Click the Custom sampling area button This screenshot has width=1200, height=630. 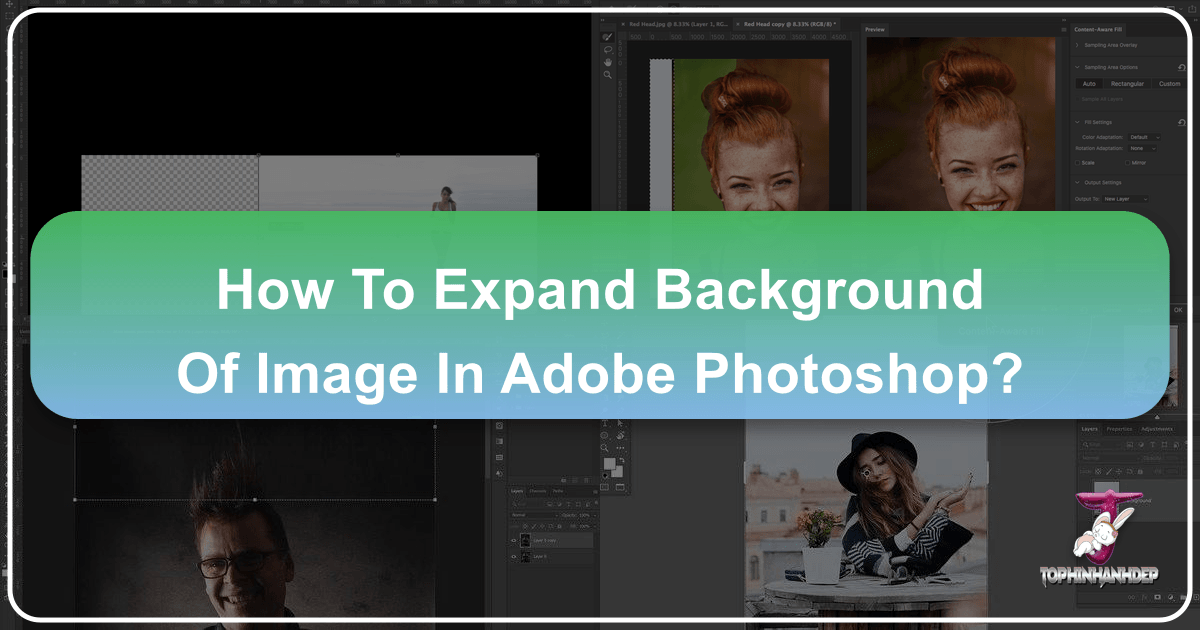pos(1171,83)
